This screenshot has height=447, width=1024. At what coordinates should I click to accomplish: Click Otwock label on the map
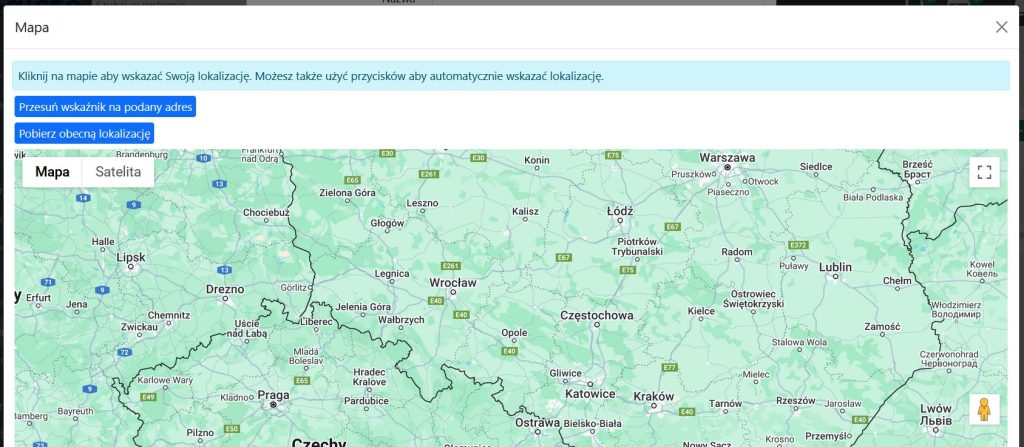763,181
